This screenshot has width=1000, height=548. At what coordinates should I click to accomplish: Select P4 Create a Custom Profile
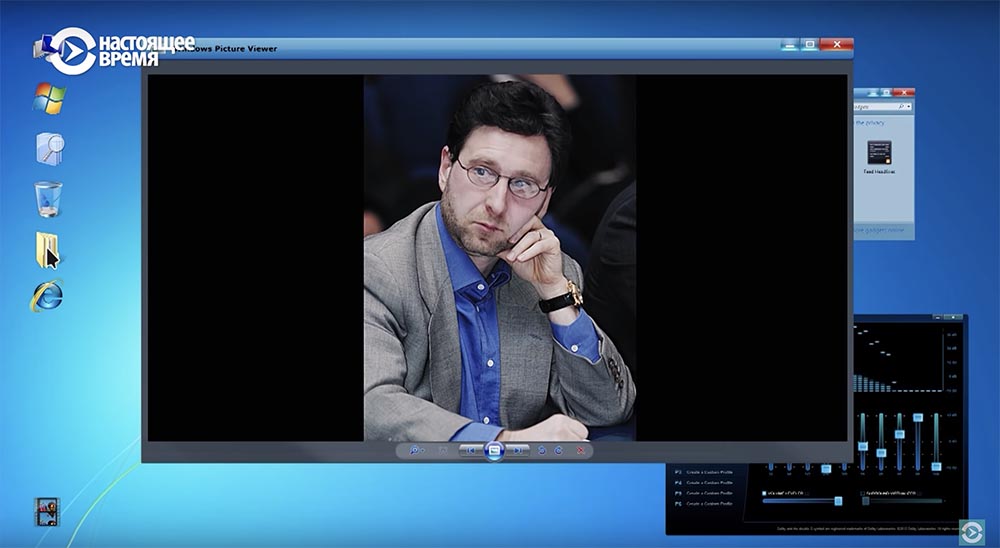pos(704,483)
